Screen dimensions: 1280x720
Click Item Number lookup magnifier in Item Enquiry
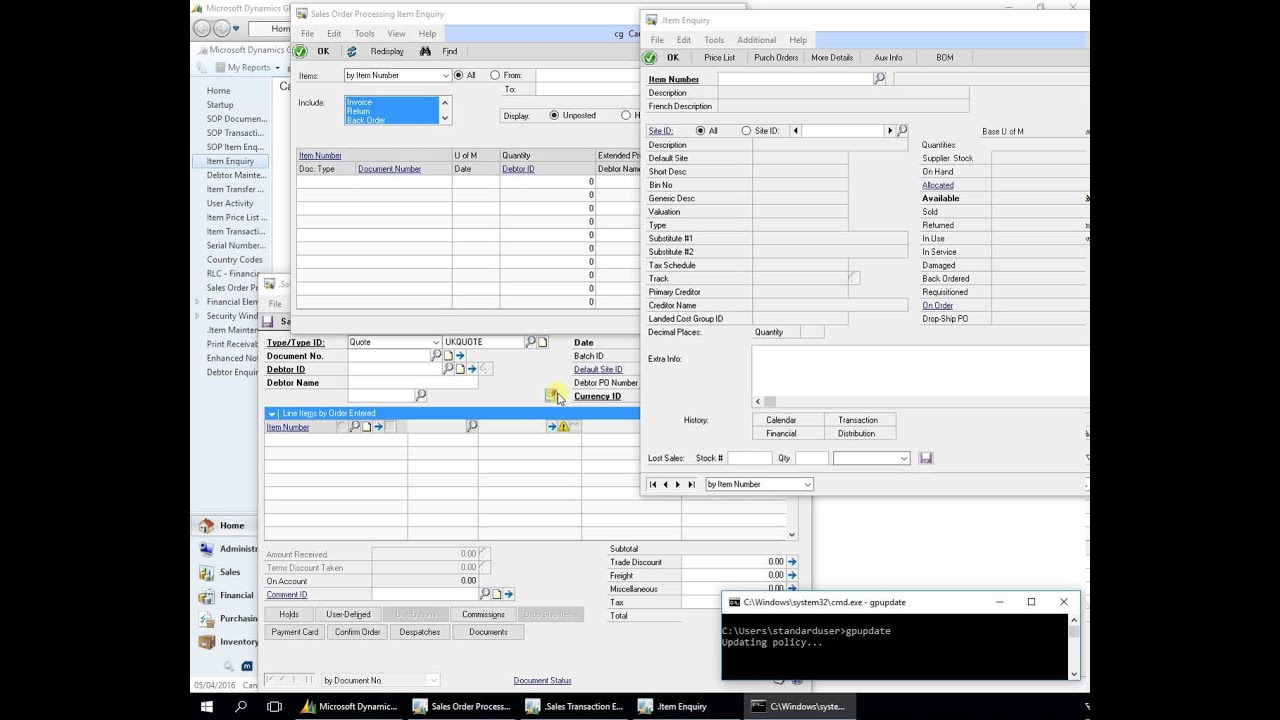(x=880, y=78)
